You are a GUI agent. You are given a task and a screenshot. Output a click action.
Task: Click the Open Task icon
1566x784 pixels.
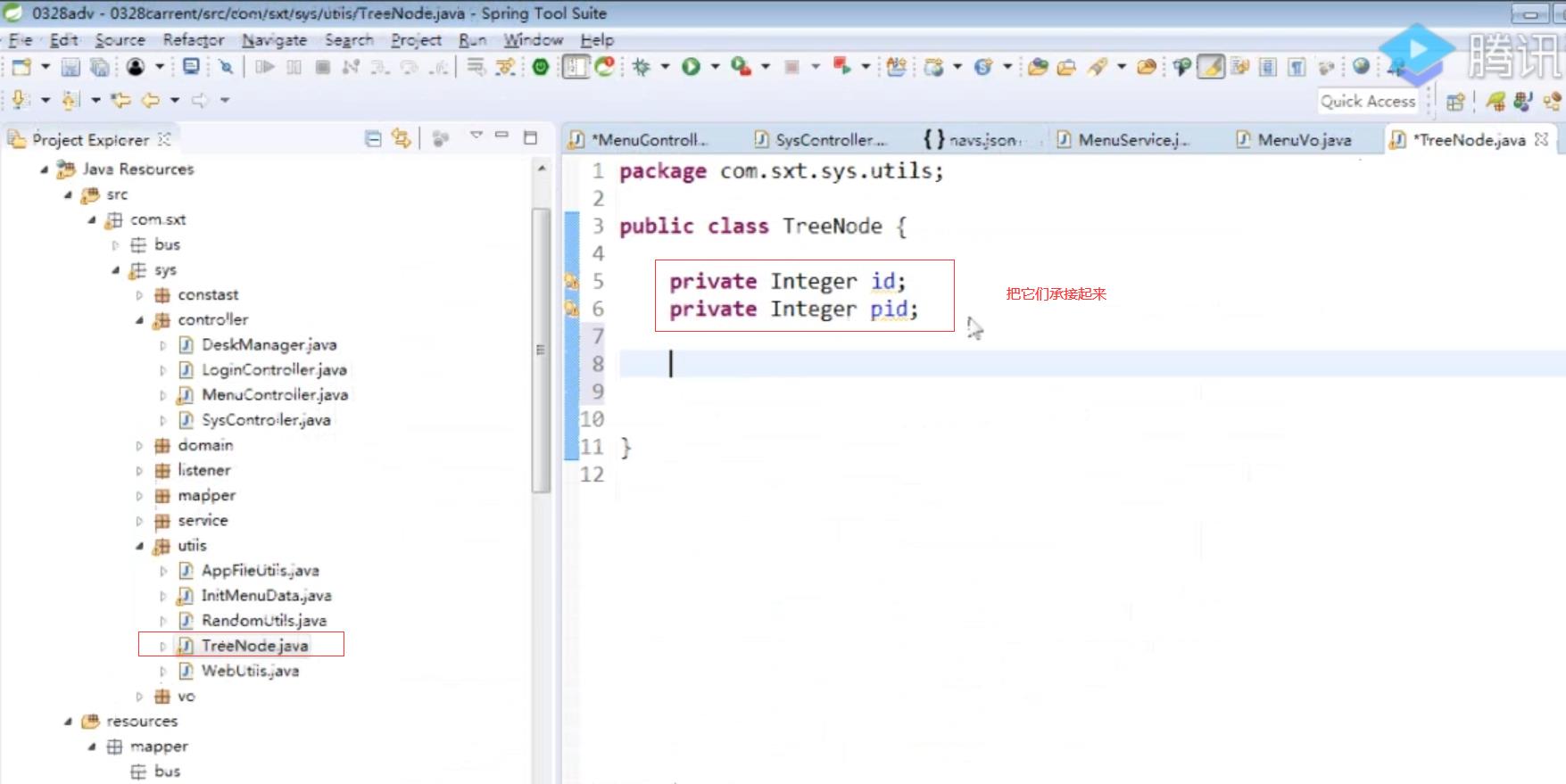coord(1066,67)
